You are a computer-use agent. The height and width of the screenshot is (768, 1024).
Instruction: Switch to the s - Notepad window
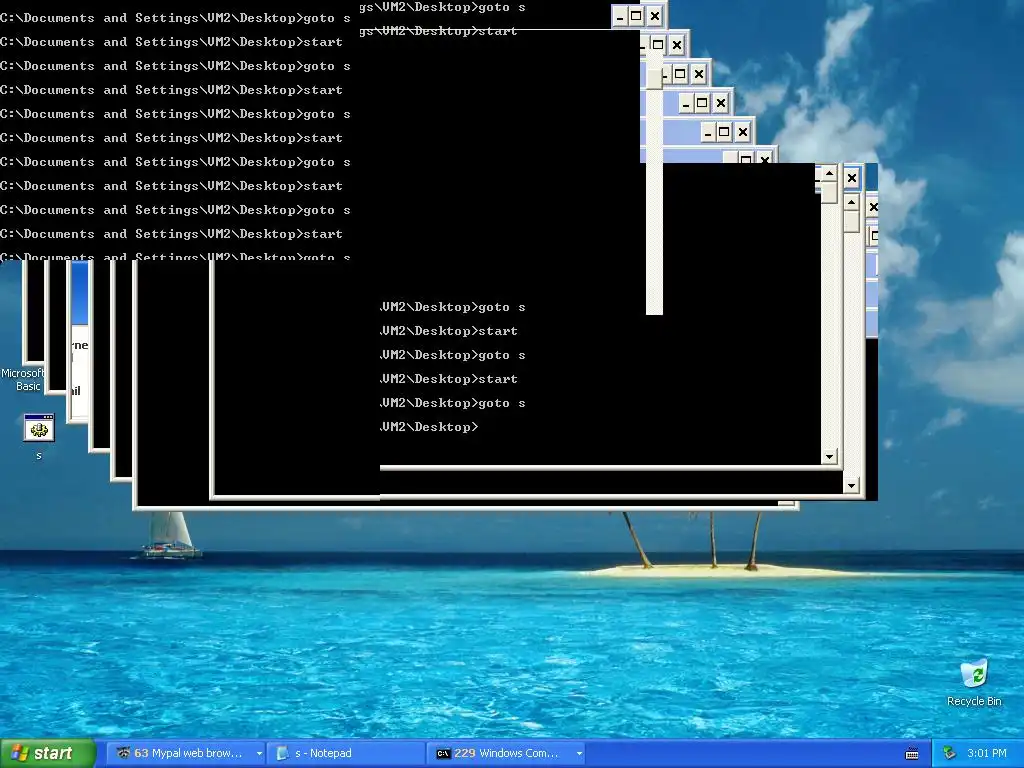346,753
